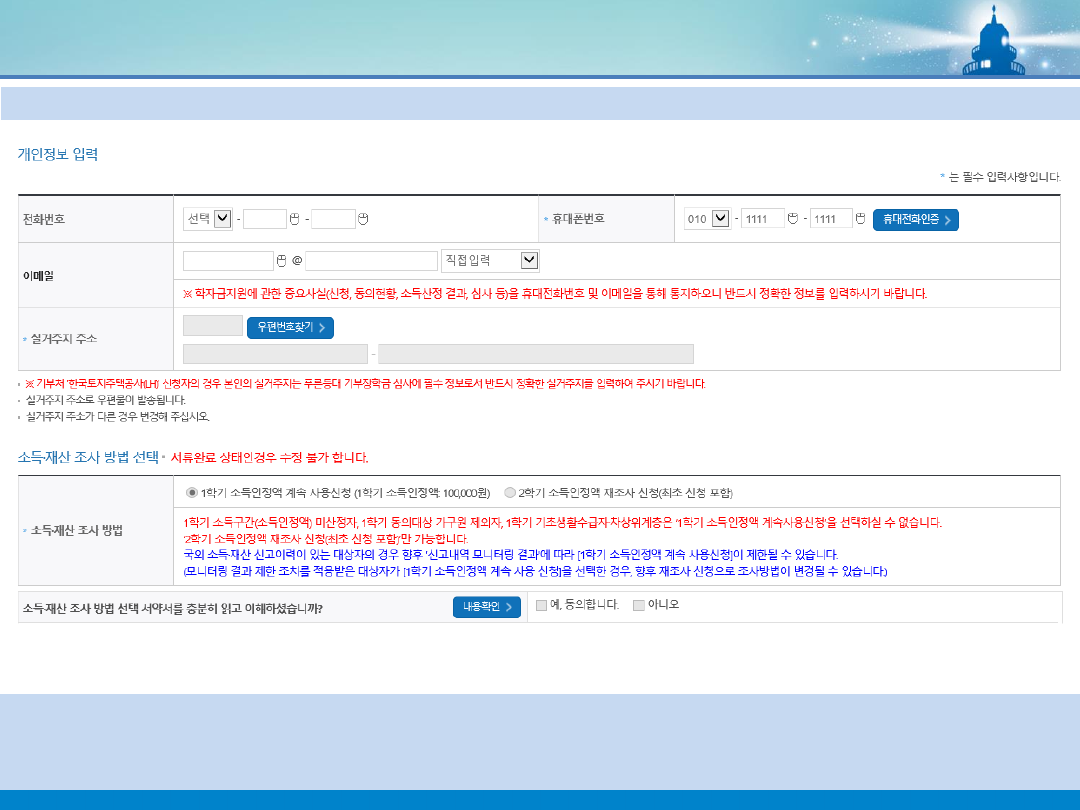The width and height of the screenshot is (1080, 810).
Task: Click the email ID input field
Action: tap(228, 261)
